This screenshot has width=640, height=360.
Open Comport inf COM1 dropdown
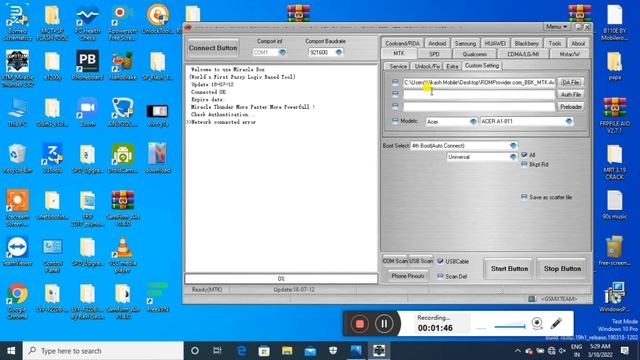coord(282,52)
